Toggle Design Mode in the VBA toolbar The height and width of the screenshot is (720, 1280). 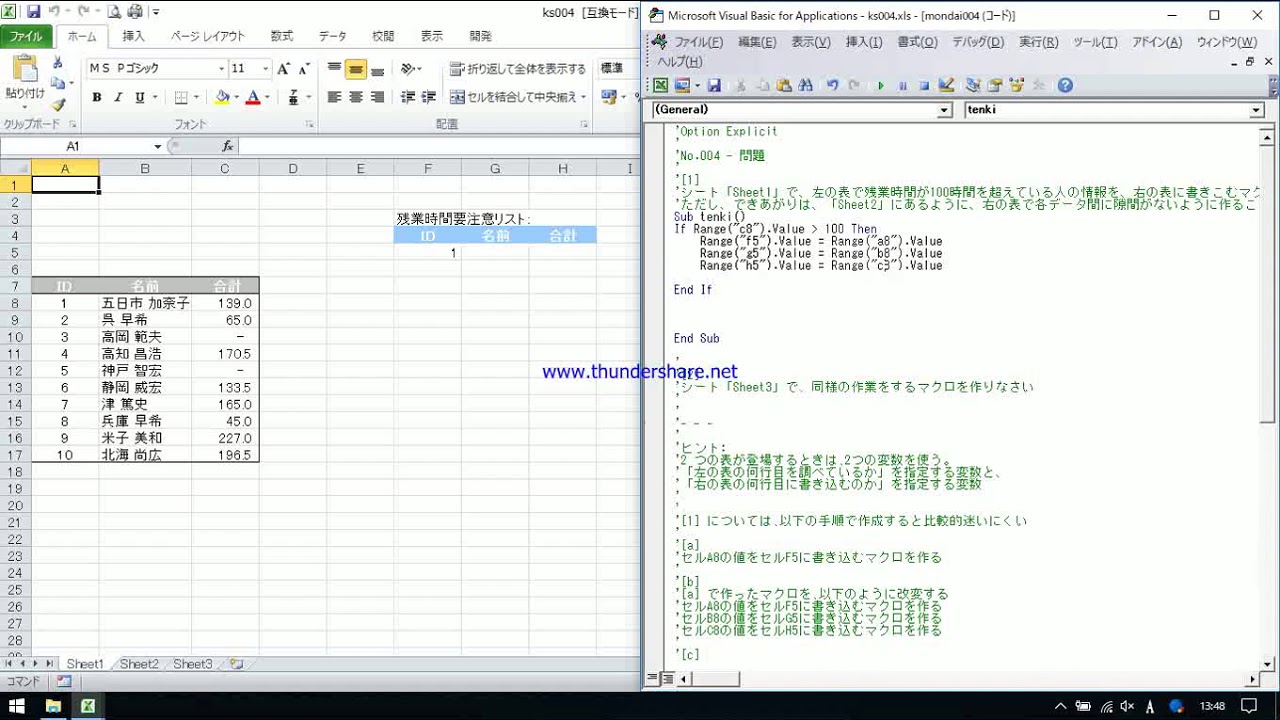[x=946, y=86]
